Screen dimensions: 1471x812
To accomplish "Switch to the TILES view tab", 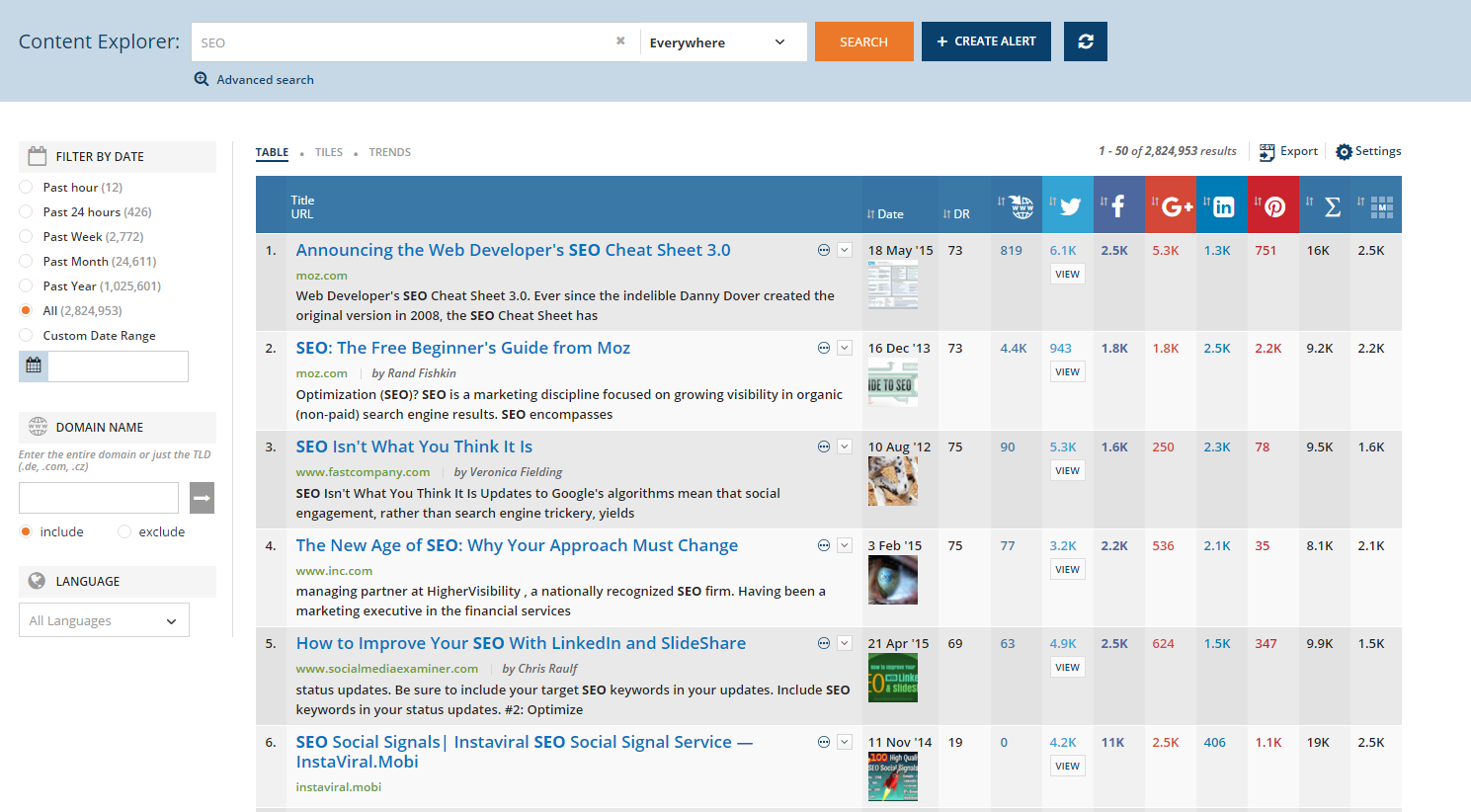I will [x=328, y=152].
